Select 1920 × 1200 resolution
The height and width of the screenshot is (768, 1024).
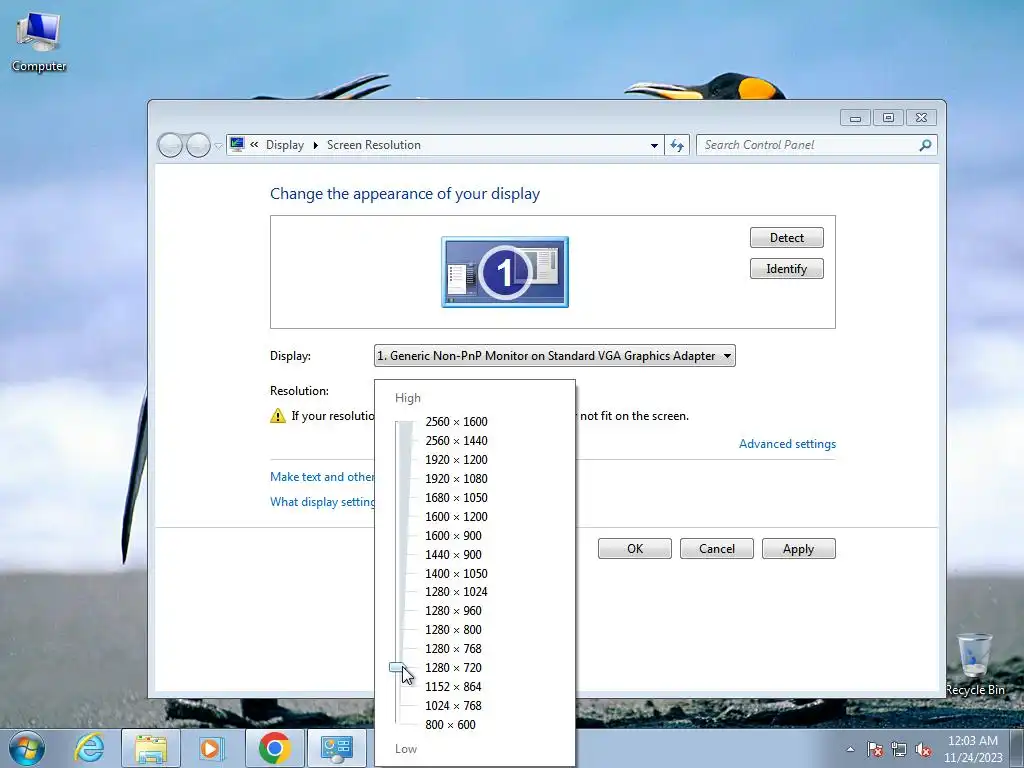point(456,460)
